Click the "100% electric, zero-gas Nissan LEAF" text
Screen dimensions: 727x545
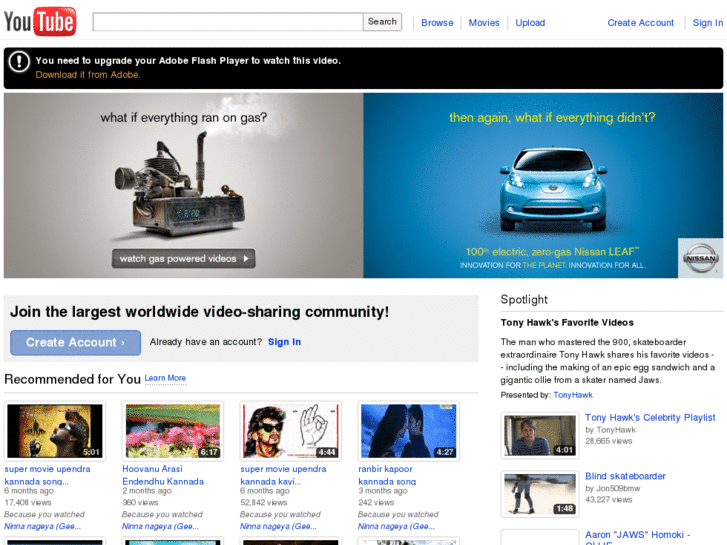pos(552,252)
